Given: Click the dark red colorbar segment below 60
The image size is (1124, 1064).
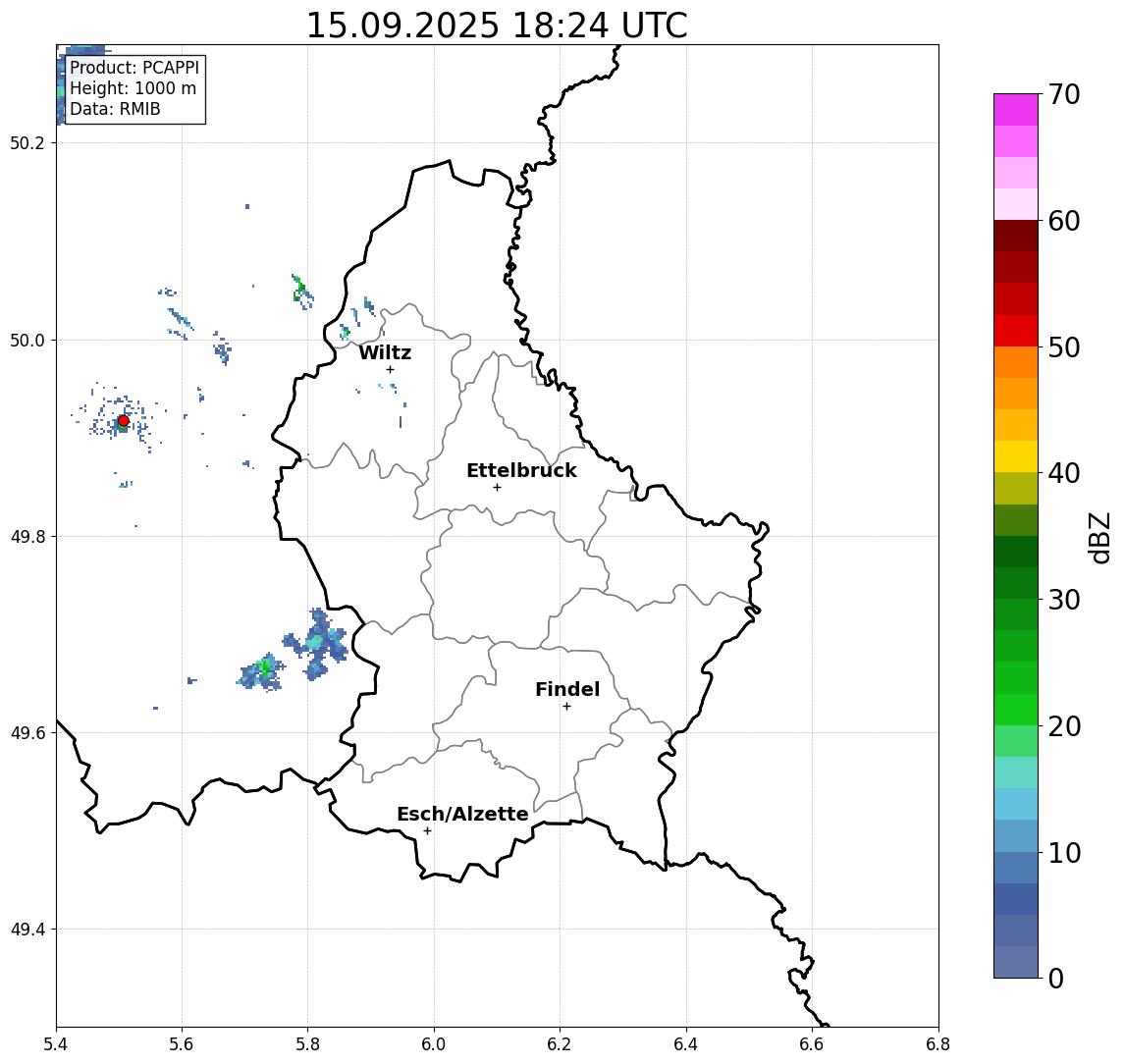Looking at the screenshot, I should [x=1016, y=236].
